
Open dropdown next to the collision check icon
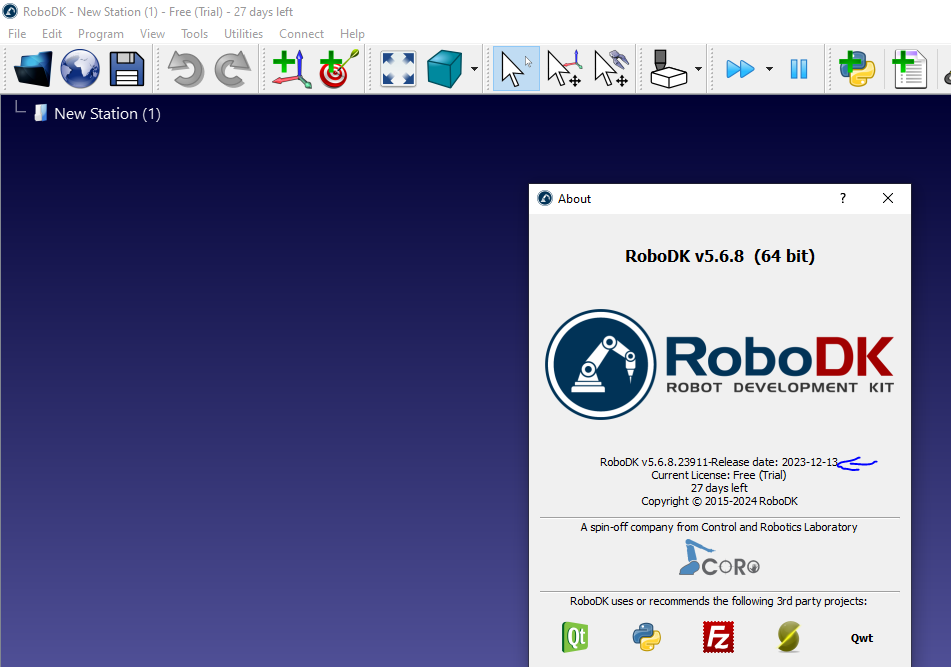point(698,69)
